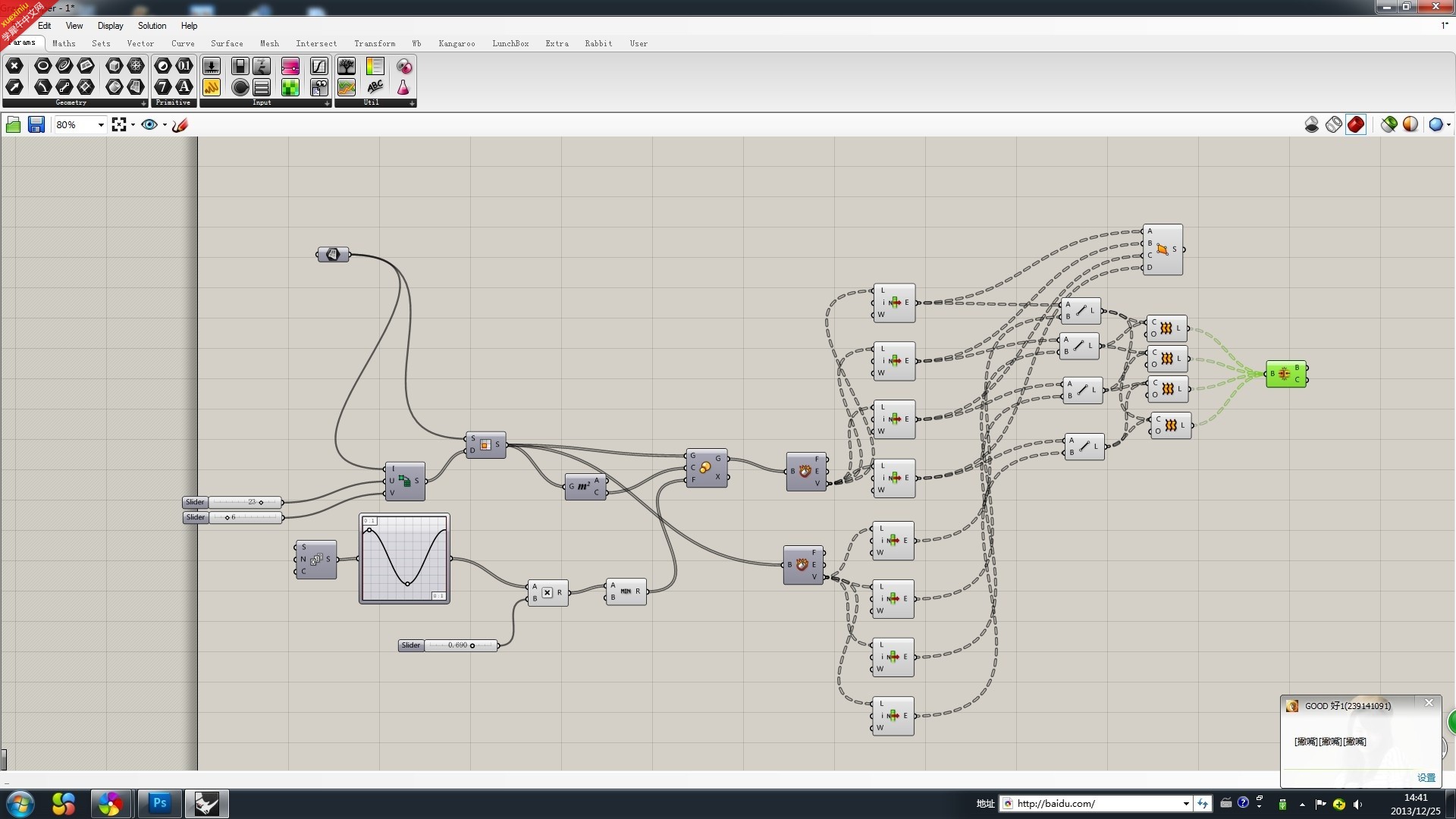
Task: Click the green open file button
Action: point(13,124)
